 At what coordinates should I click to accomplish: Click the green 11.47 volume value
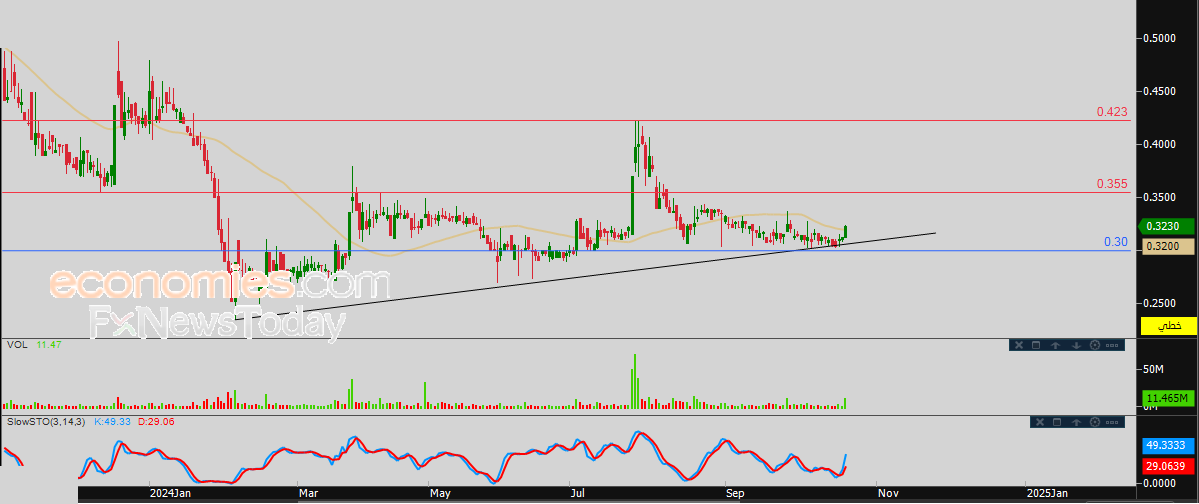[48, 345]
